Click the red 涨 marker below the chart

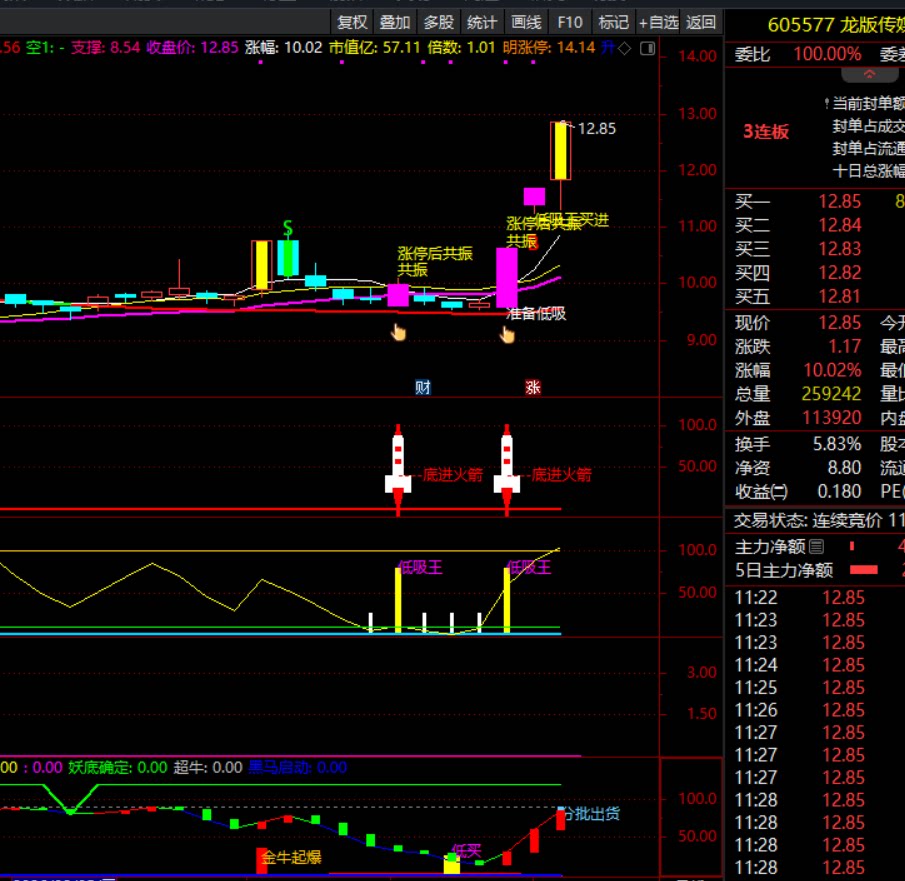click(x=533, y=387)
